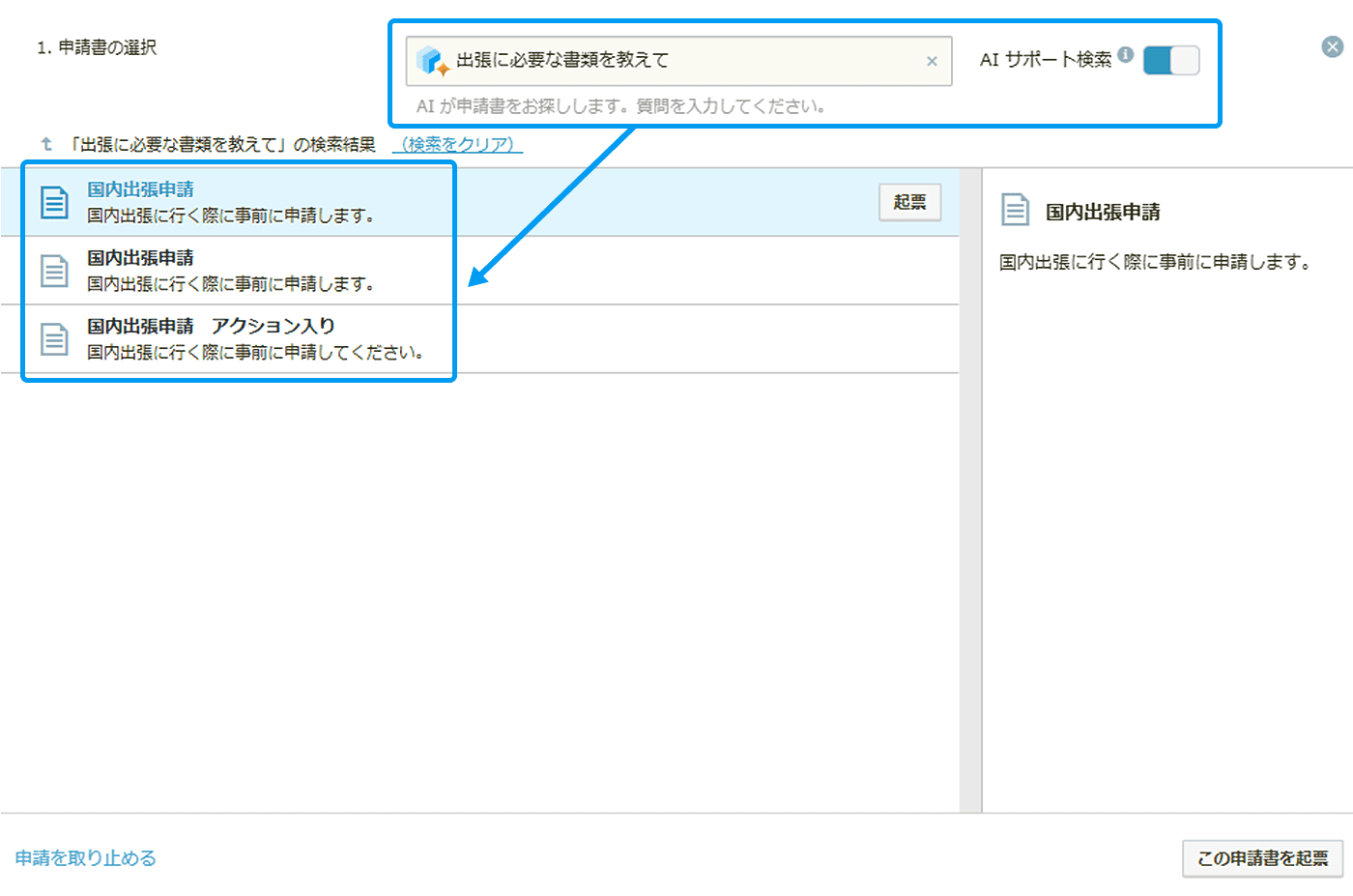Image resolution: width=1353 pixels, height=896 pixels.
Task: Click the 申請を取り止める link
Action: 85,857
